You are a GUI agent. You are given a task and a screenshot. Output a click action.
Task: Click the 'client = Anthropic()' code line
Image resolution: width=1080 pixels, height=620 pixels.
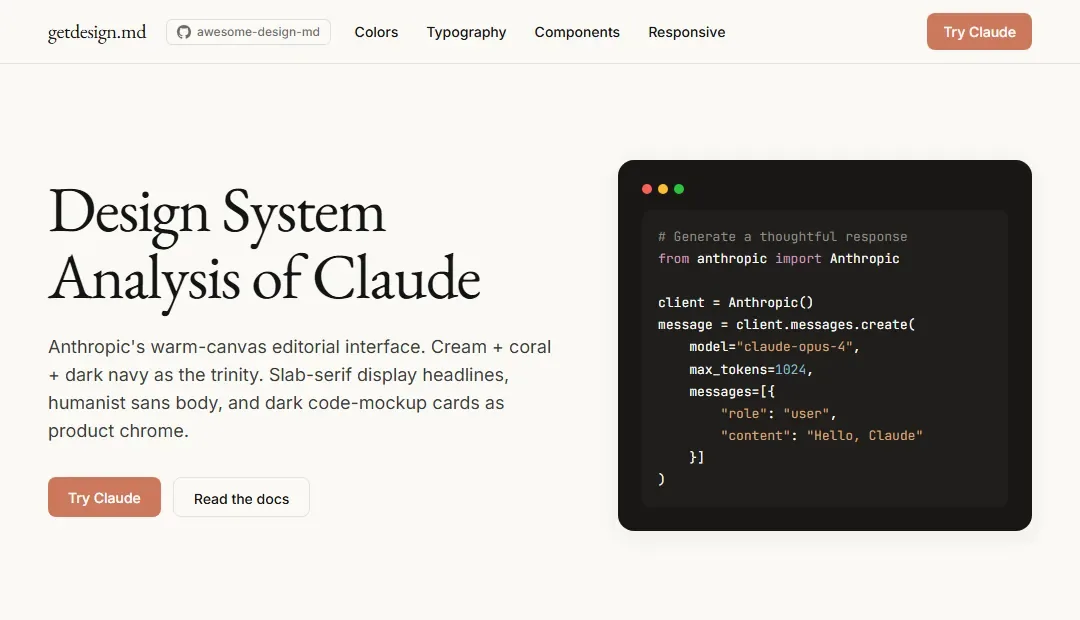coord(736,303)
